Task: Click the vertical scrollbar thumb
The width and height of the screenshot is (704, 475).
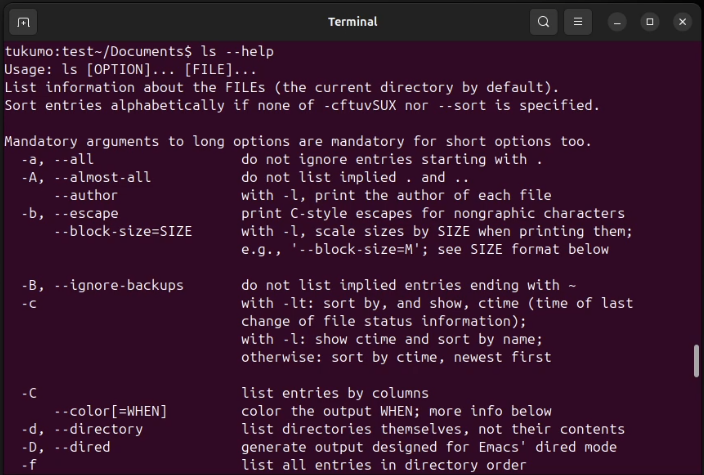Action: (x=696, y=362)
